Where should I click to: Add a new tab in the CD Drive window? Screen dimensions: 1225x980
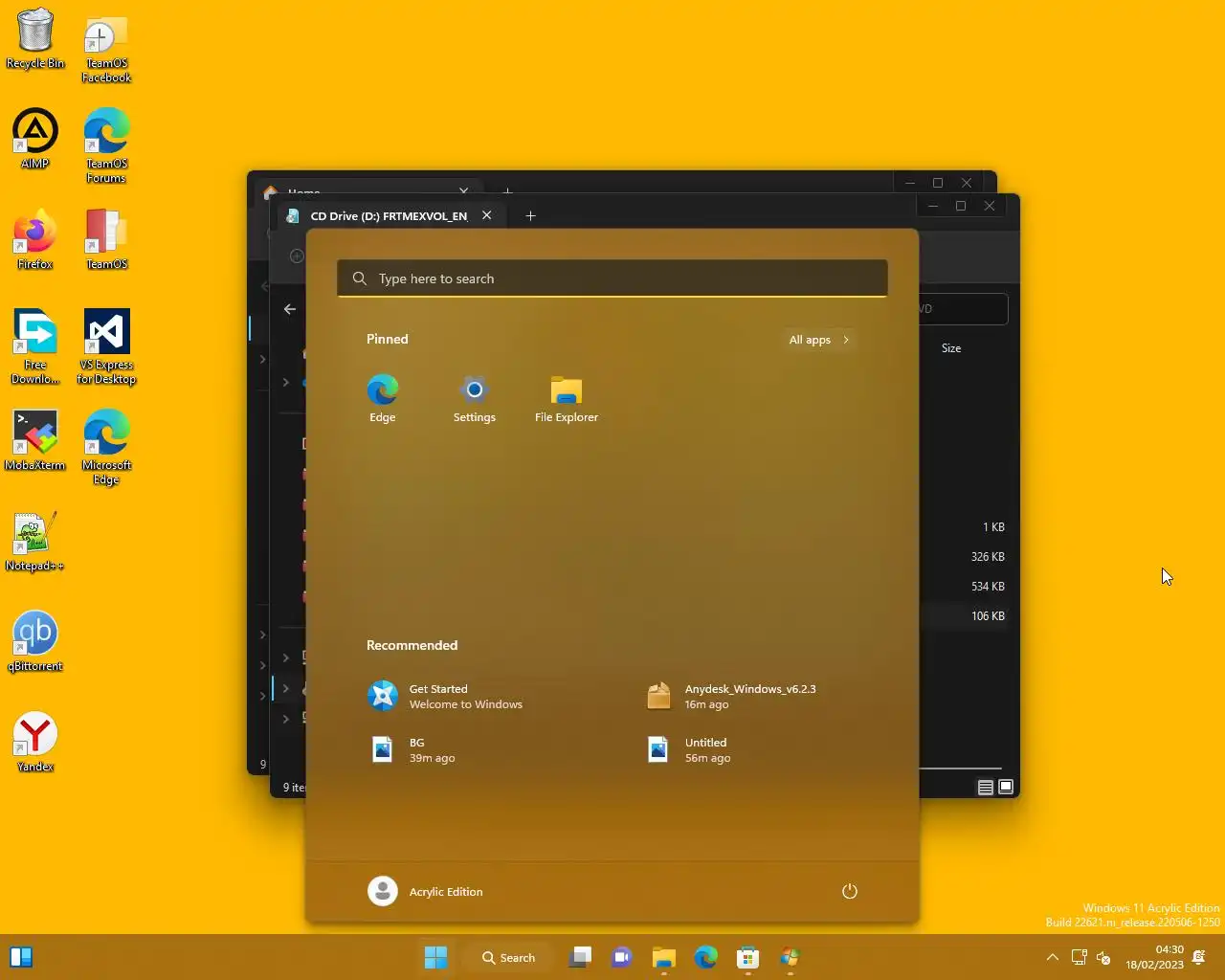click(530, 215)
